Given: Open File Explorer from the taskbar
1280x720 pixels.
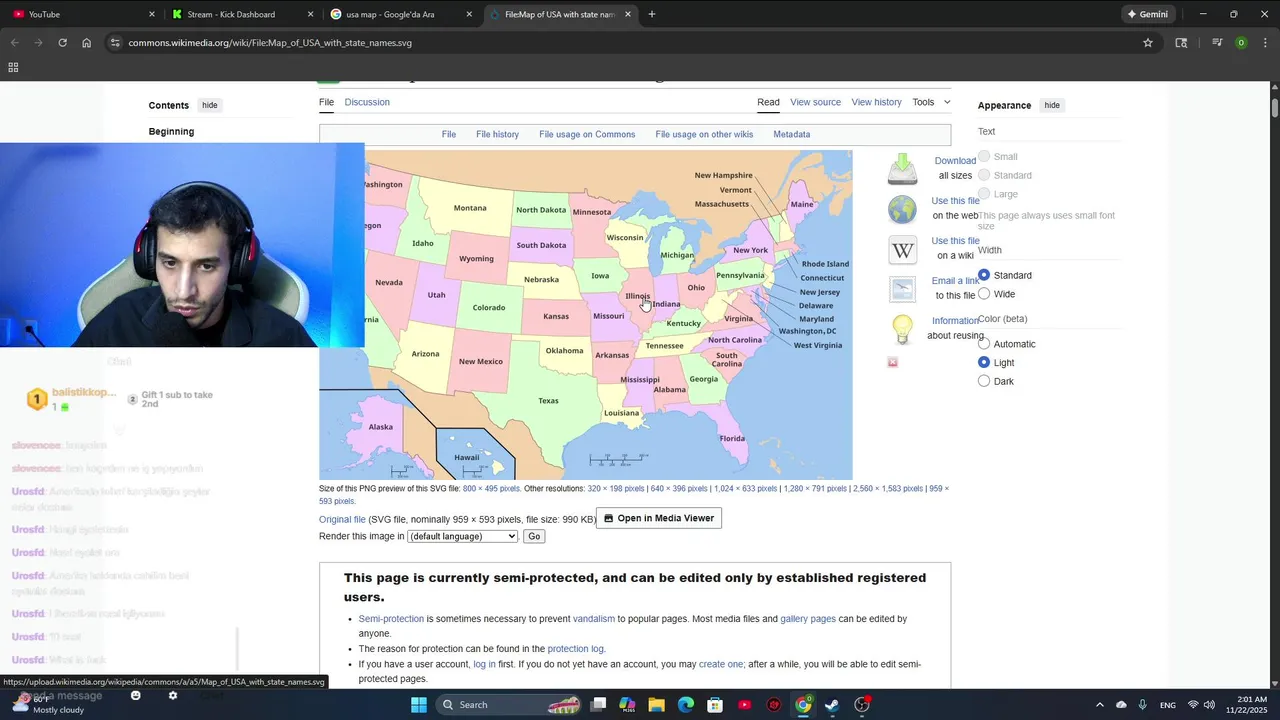Looking at the screenshot, I should pyautogui.click(x=657, y=705).
